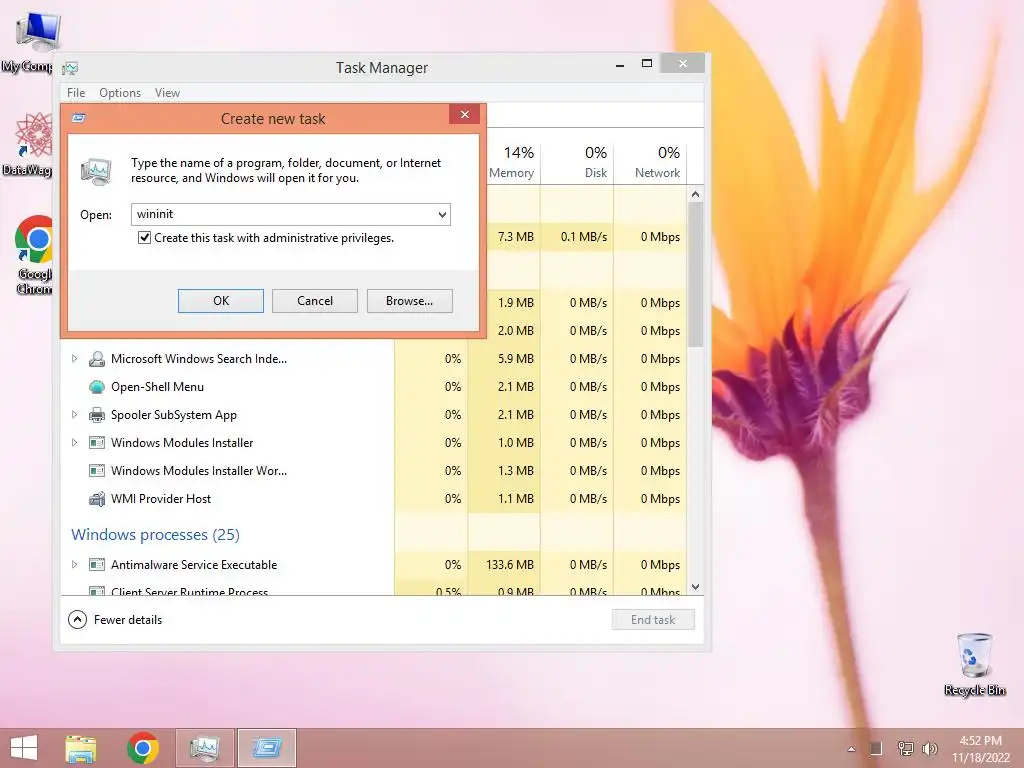Open File Explorer from the taskbar

pyautogui.click(x=81, y=748)
